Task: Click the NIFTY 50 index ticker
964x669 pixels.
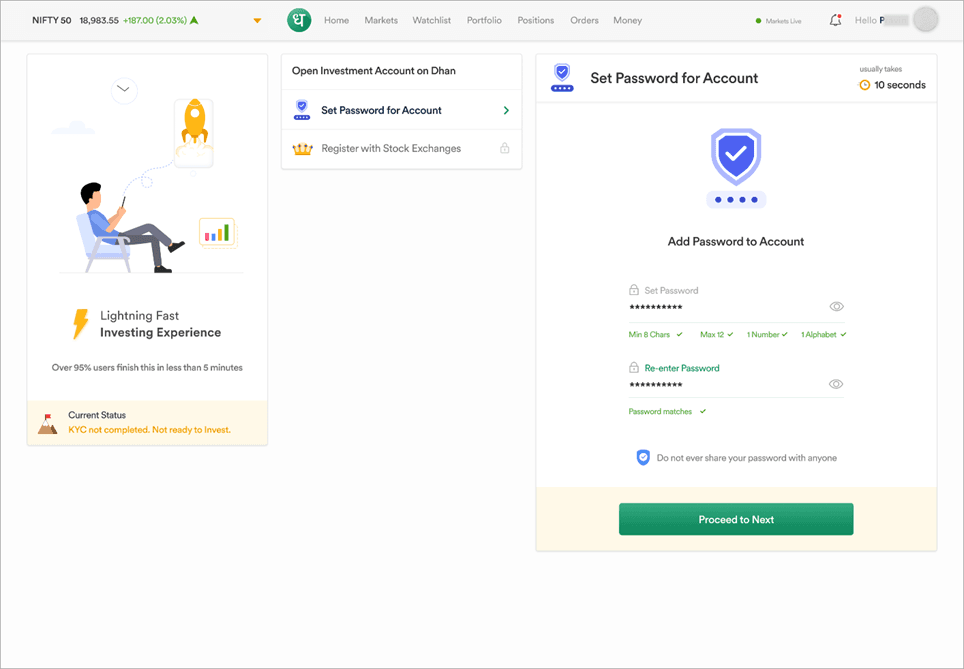Action: coord(52,20)
